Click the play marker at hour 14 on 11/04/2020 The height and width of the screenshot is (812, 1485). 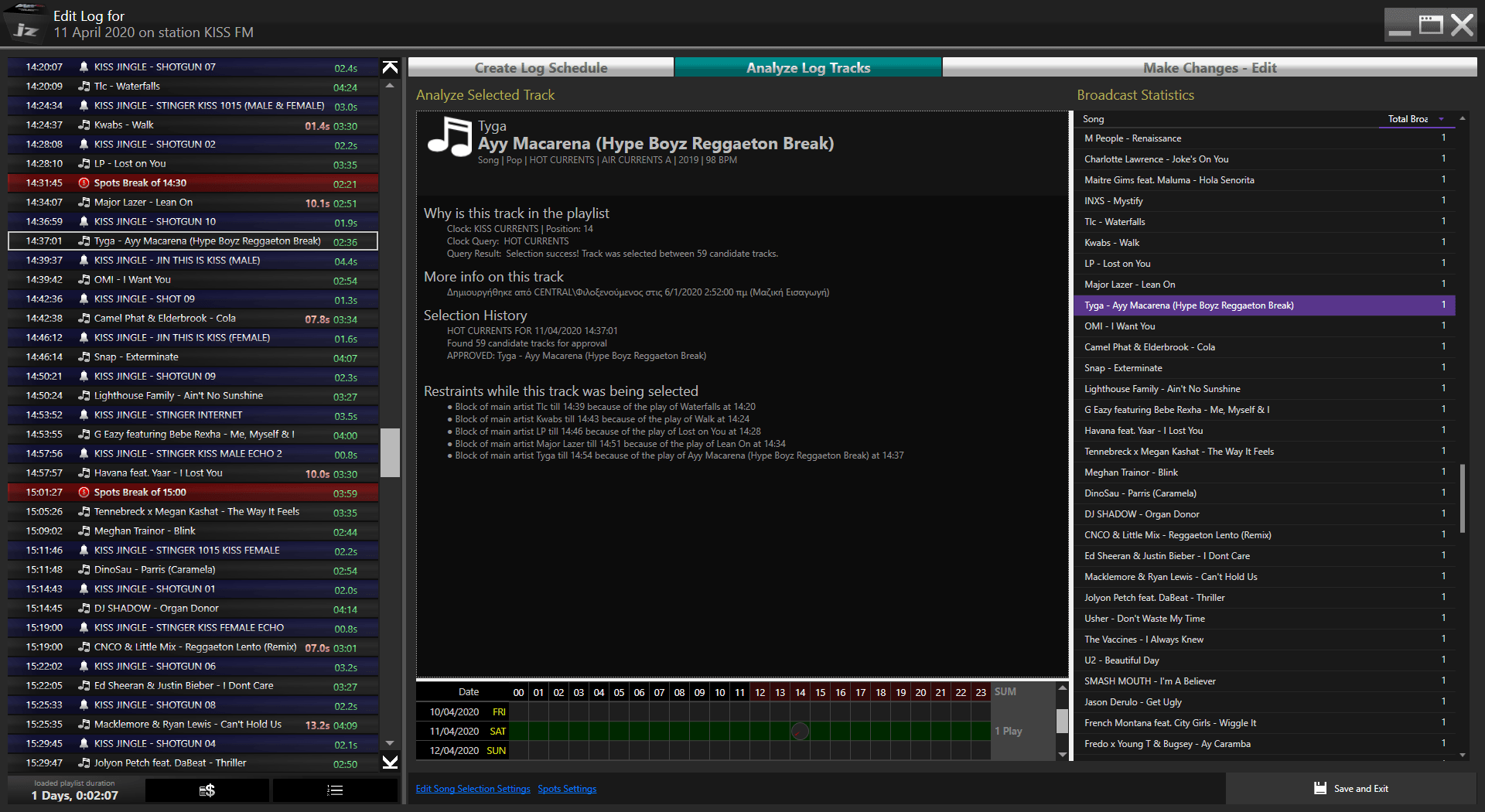[x=801, y=731]
